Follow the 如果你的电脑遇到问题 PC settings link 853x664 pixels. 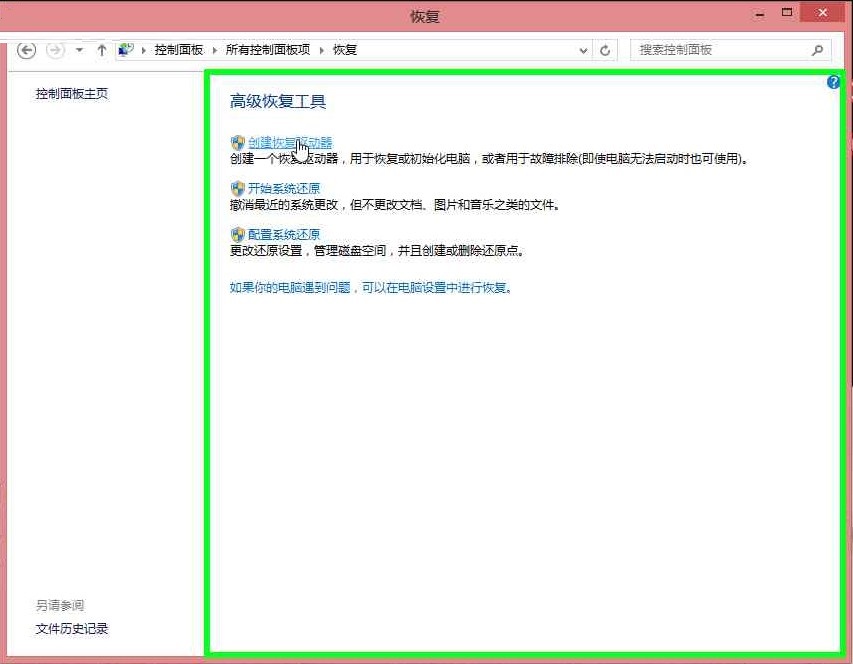(x=370, y=287)
